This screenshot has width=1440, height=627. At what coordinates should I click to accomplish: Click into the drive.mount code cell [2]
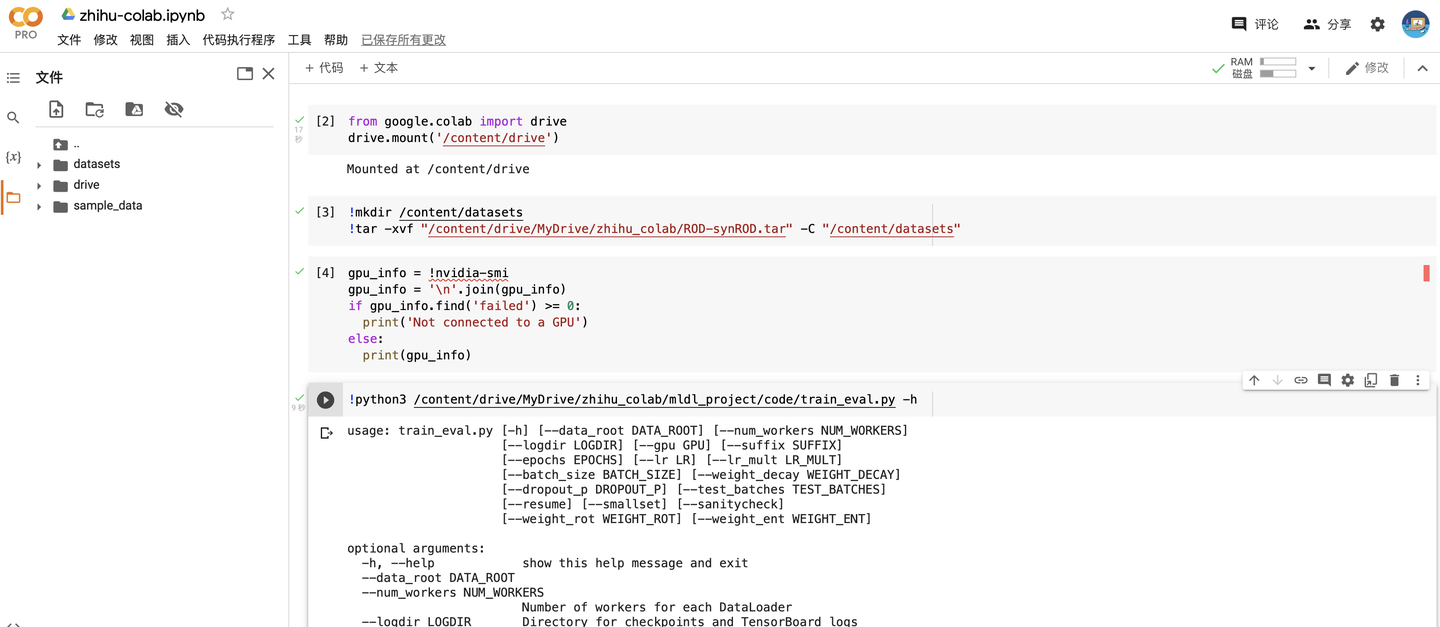[x=872, y=129]
